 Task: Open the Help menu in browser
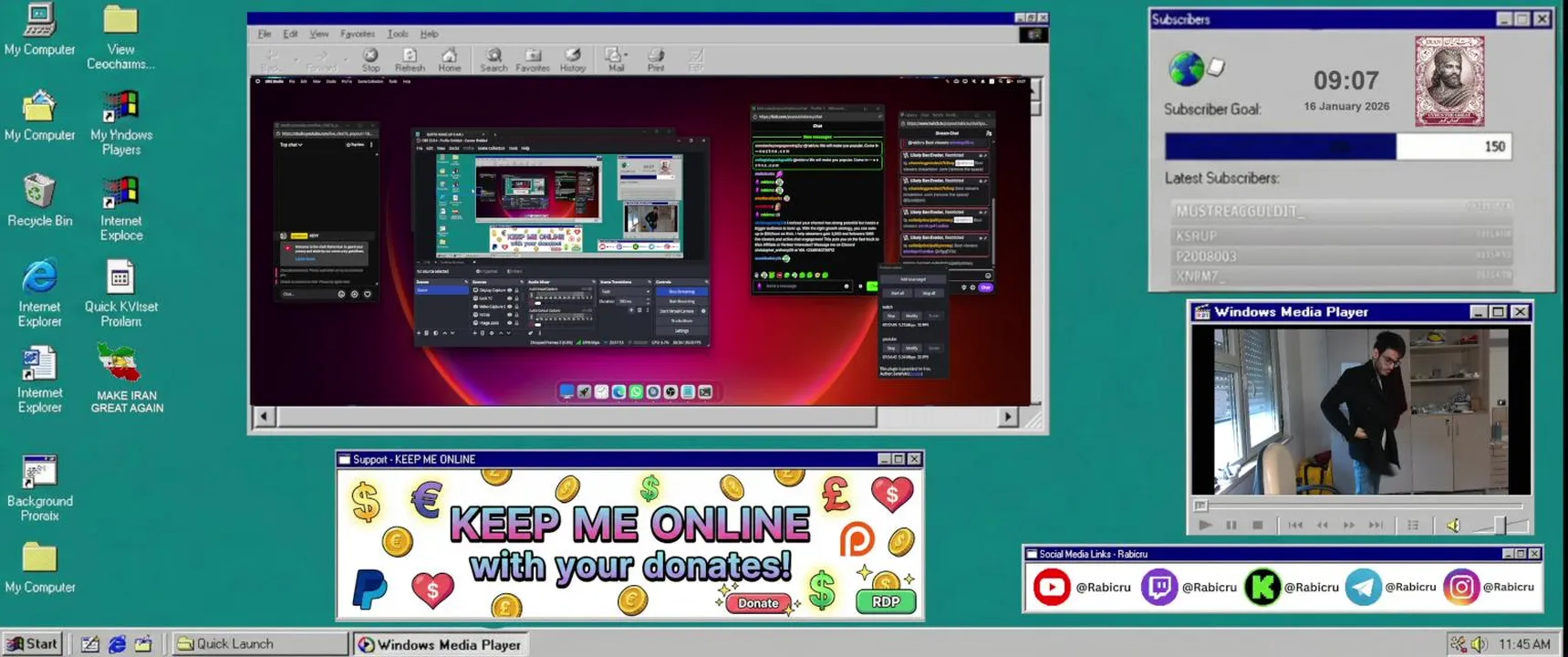tap(429, 34)
